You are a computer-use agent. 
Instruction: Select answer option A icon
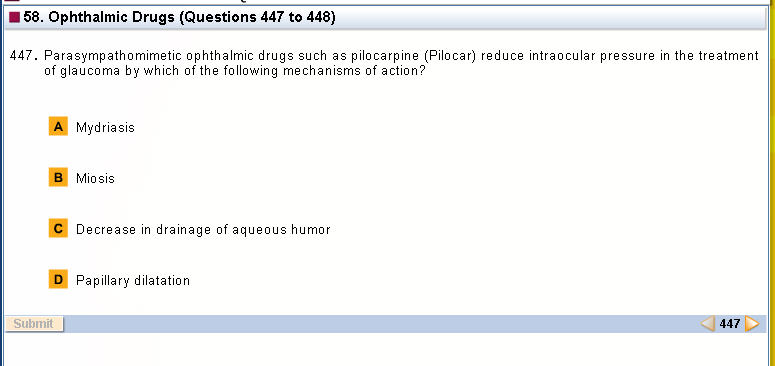58,126
